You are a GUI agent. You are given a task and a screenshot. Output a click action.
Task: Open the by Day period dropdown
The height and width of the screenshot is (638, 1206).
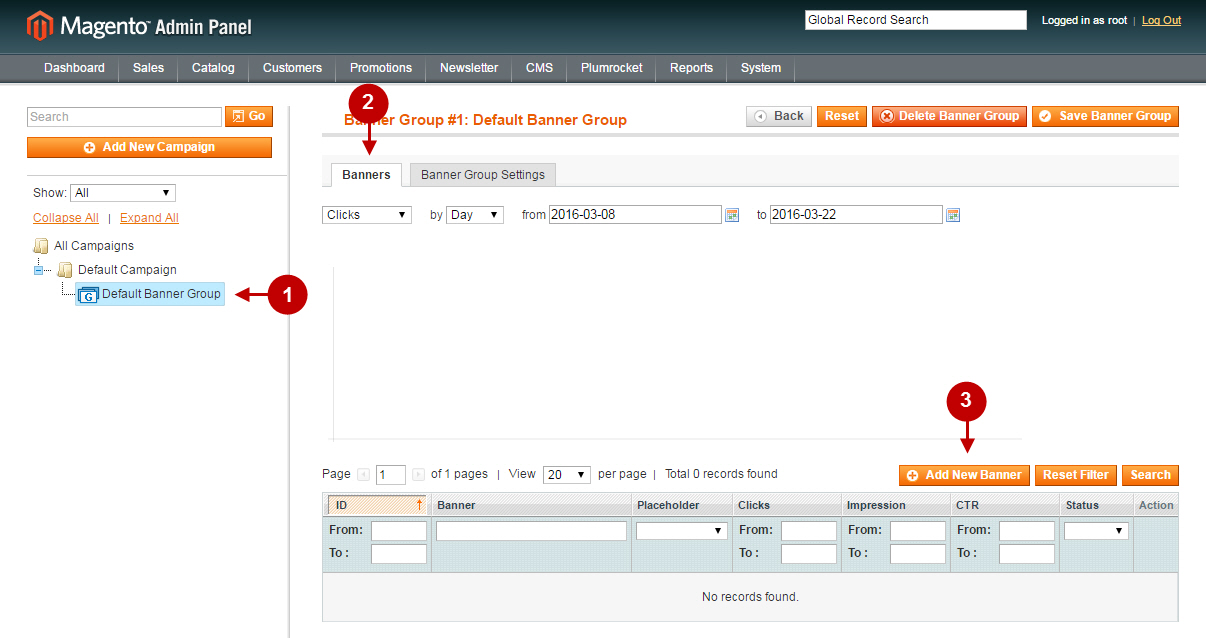[x=475, y=215]
